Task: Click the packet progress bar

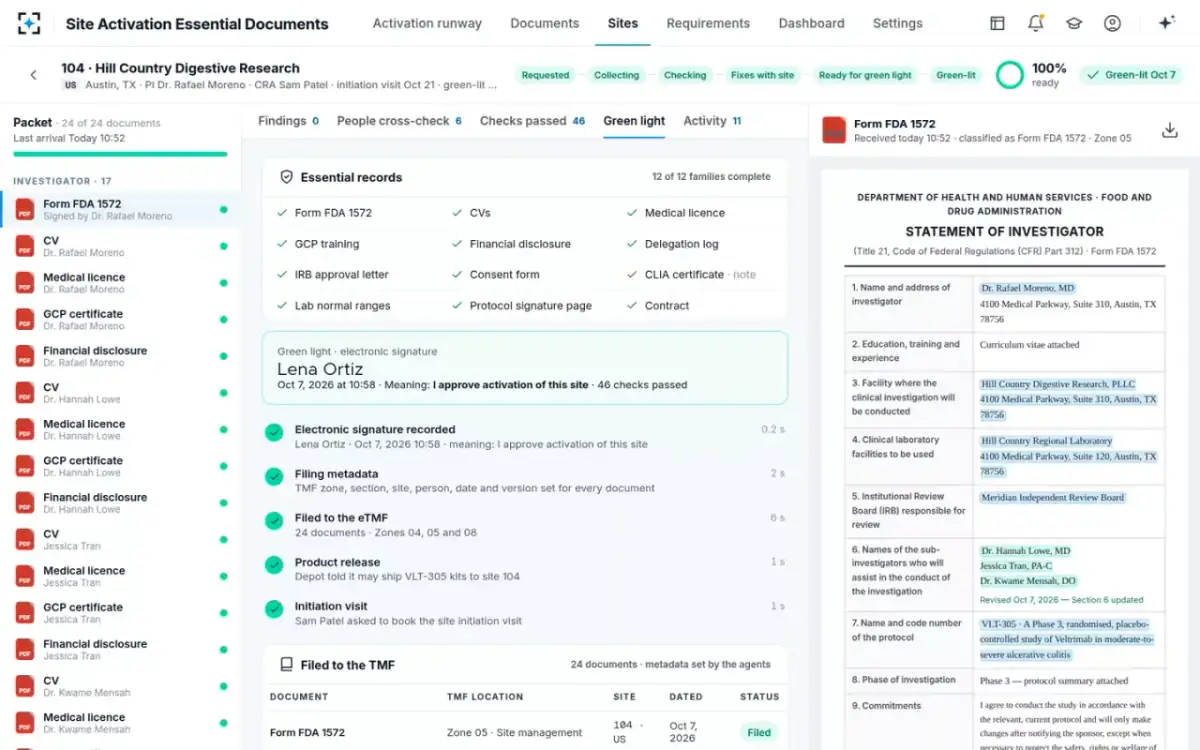Action: pyautogui.click(x=120, y=154)
